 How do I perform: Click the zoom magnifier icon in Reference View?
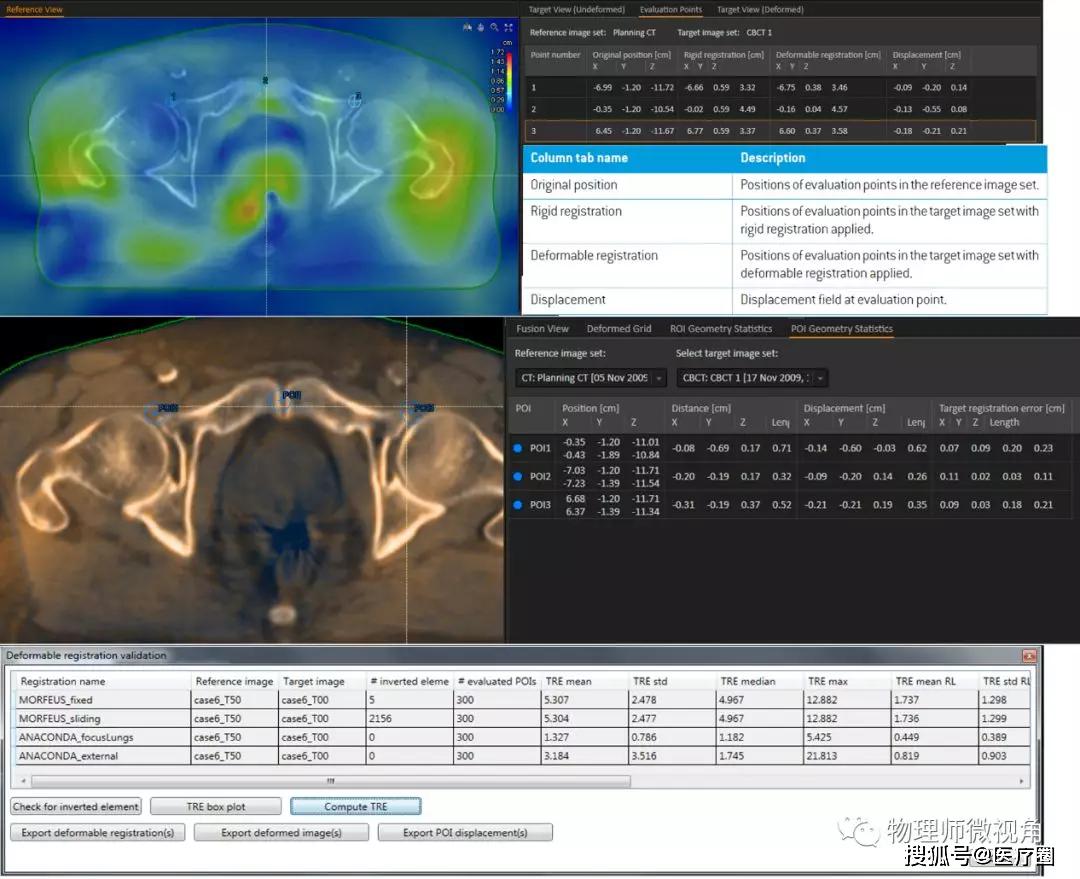494,28
